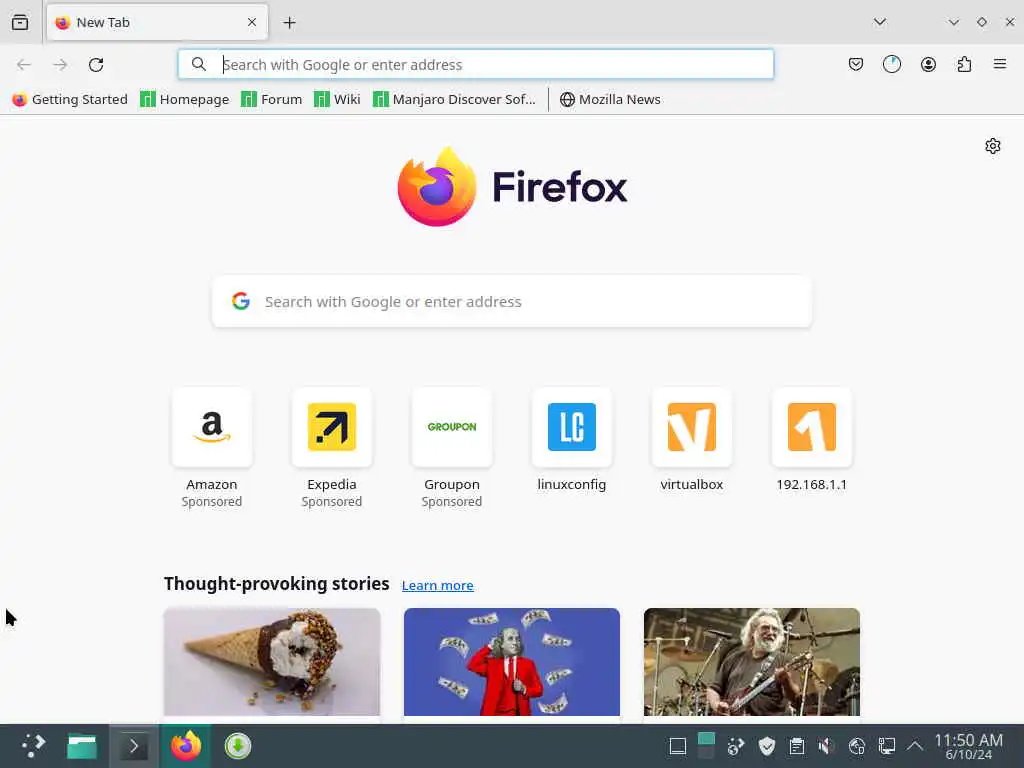
Task: Open the file manager taskbar icon
Action: (x=82, y=746)
